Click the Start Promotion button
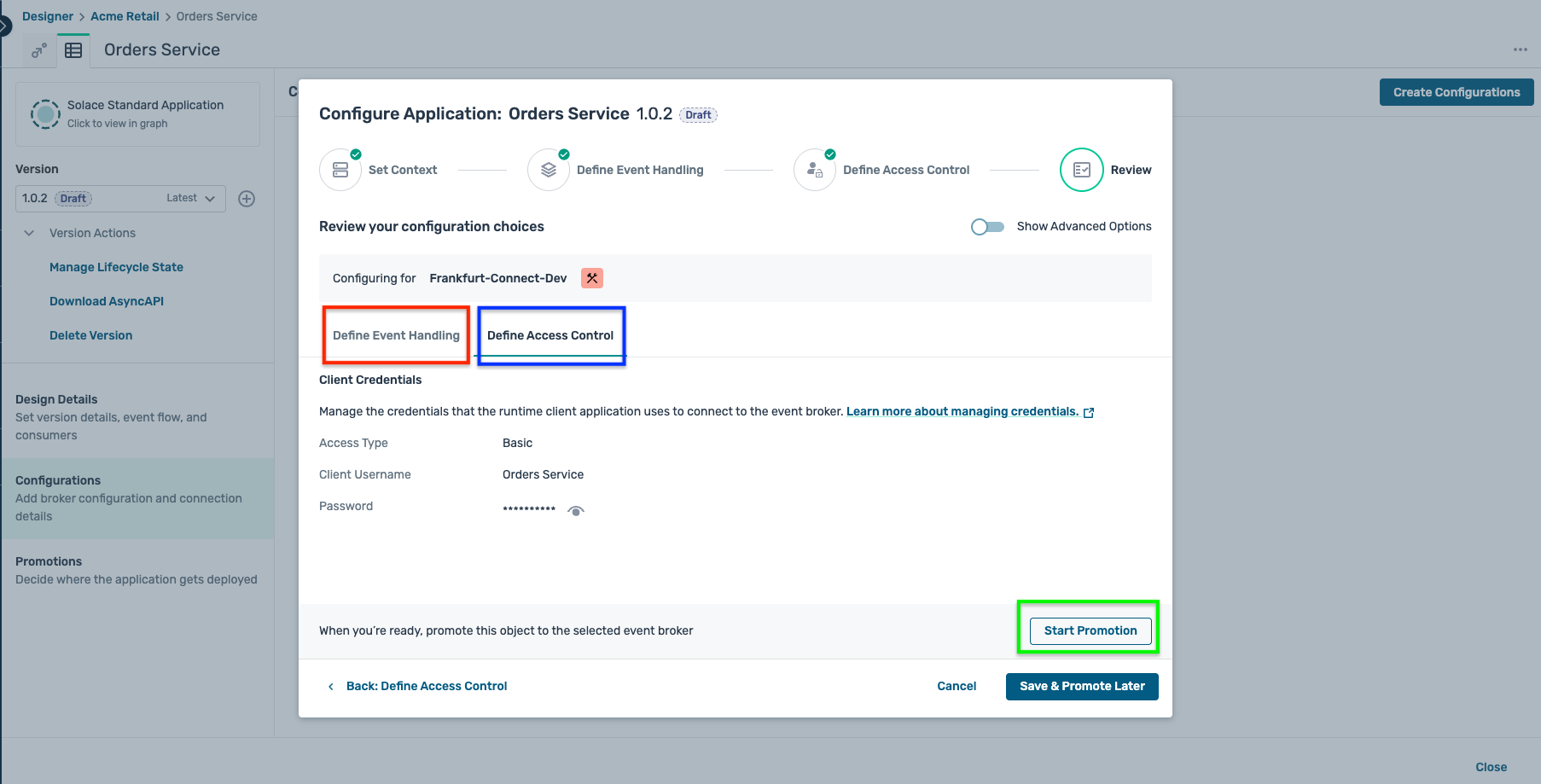 (1090, 630)
